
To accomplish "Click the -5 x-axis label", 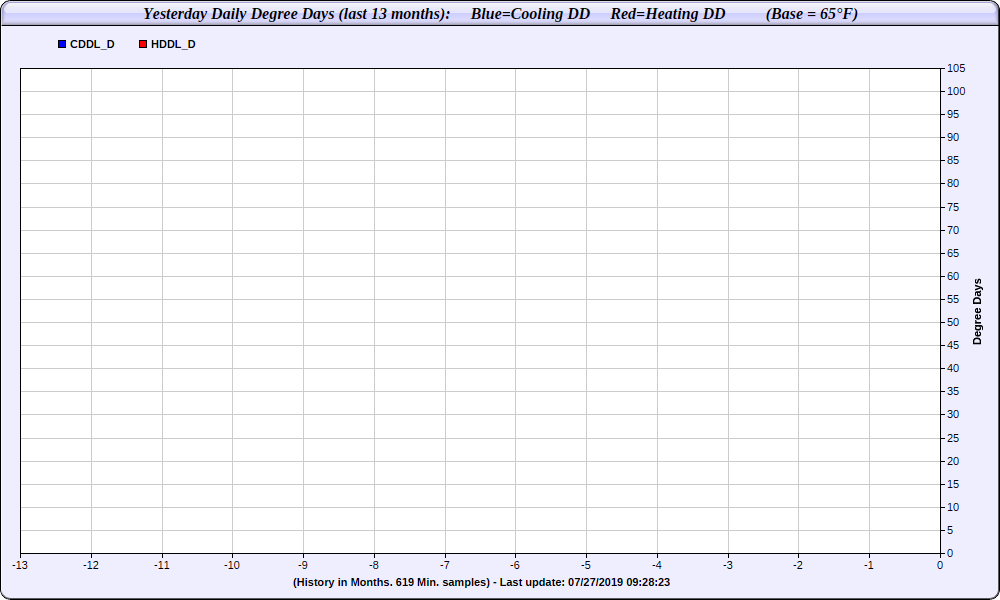I will (586, 565).
